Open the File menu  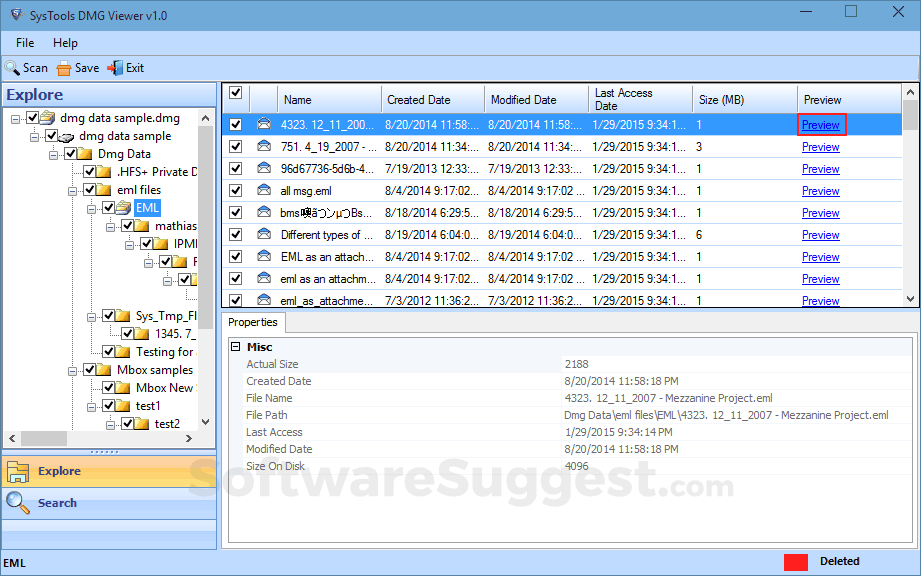(24, 42)
